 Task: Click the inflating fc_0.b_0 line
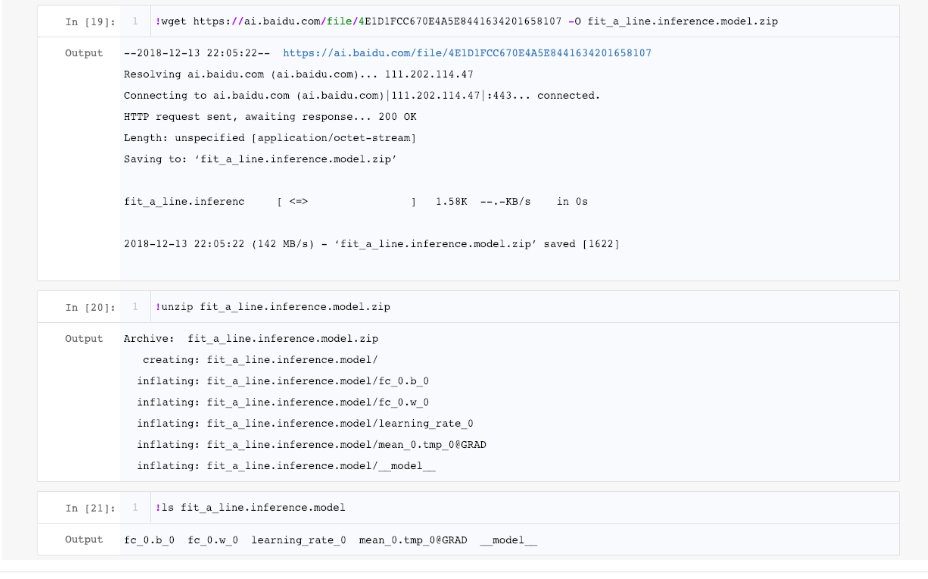pos(283,381)
